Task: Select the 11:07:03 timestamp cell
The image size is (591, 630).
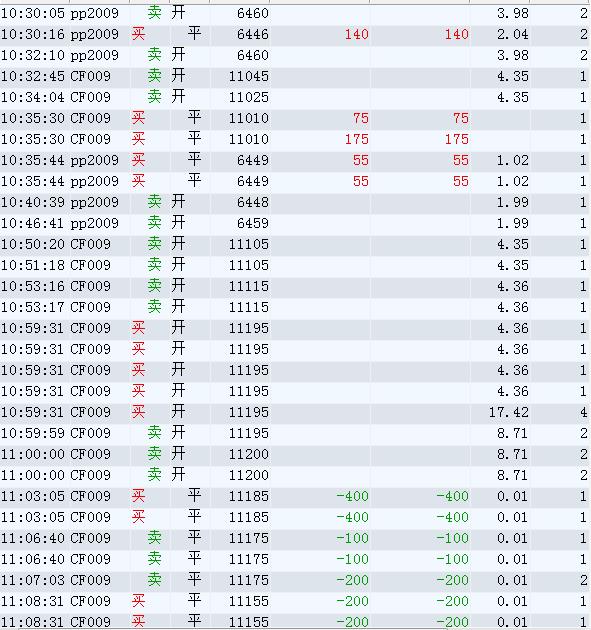Action: 33,580
